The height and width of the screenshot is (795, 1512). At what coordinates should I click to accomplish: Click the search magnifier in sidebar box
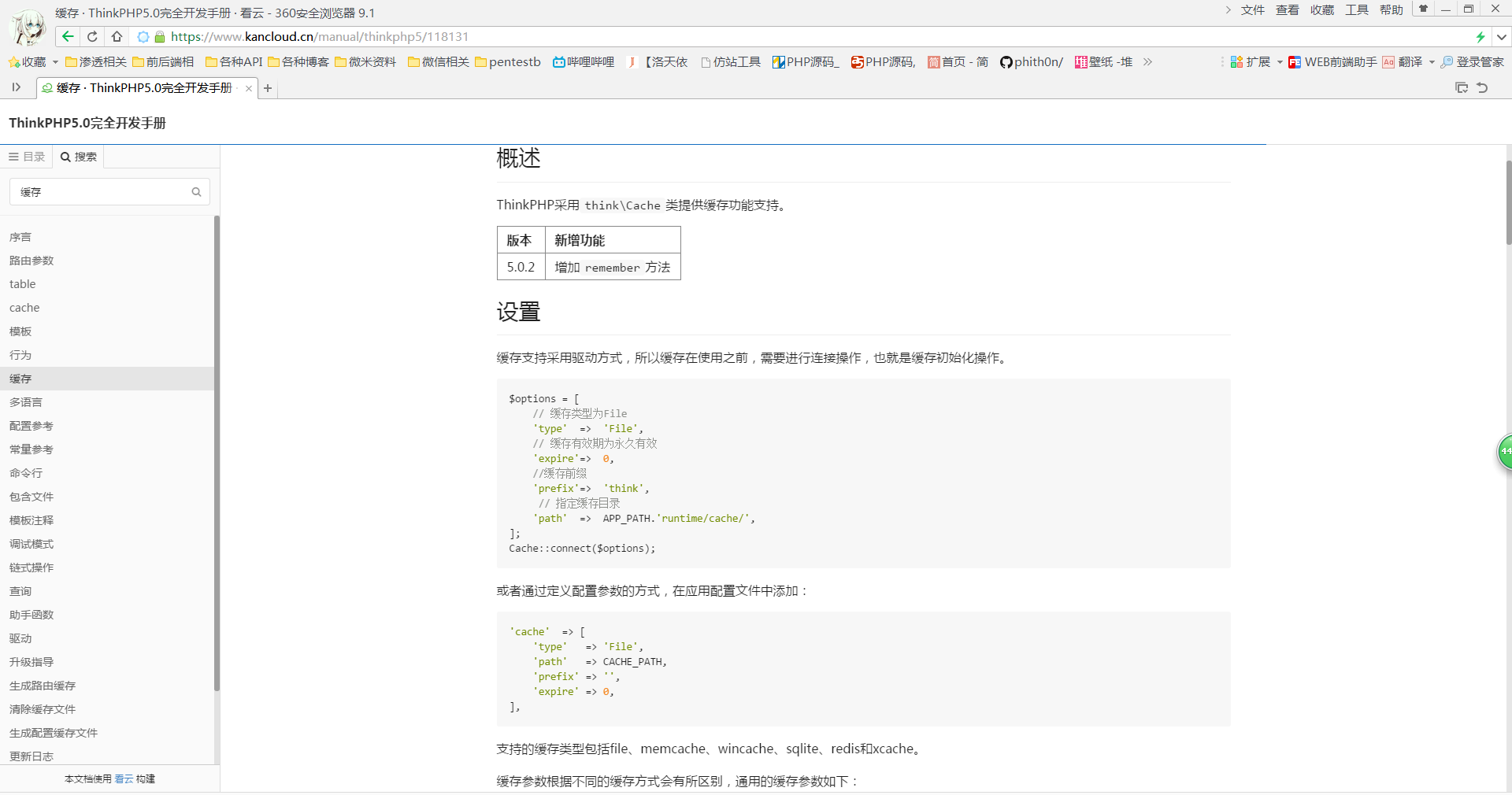click(196, 192)
